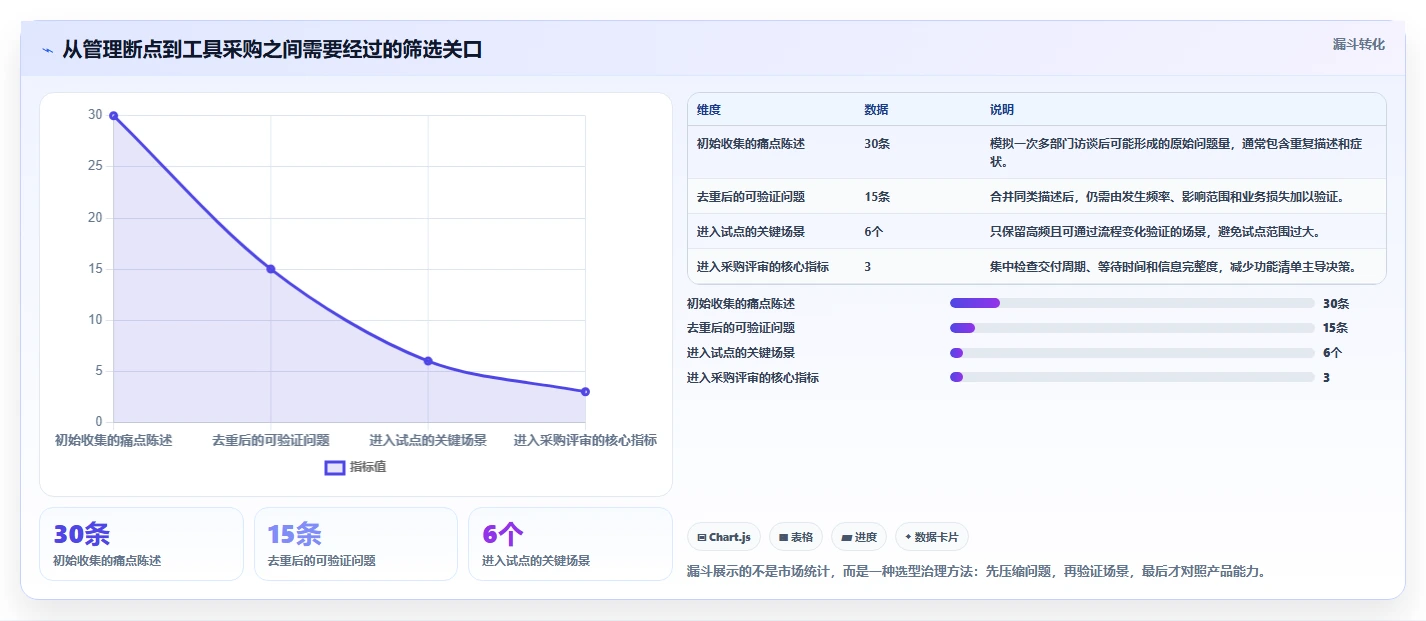Click the description starting 模拟一次多部门访谈
This screenshot has height=621, width=1426.
point(1176,152)
